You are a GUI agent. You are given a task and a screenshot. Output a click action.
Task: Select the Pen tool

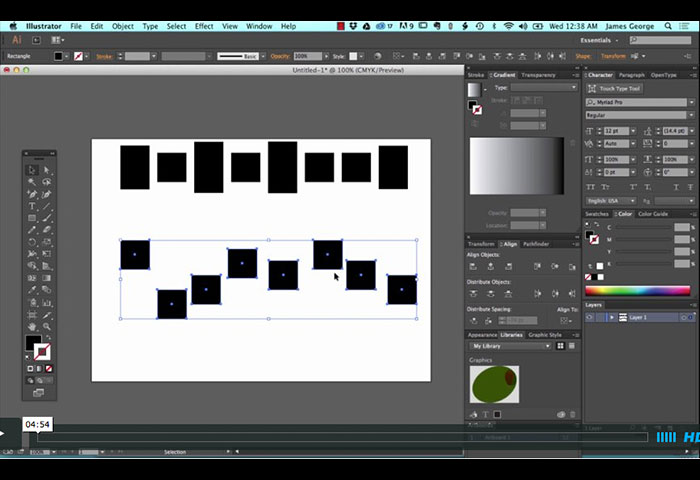(32, 194)
